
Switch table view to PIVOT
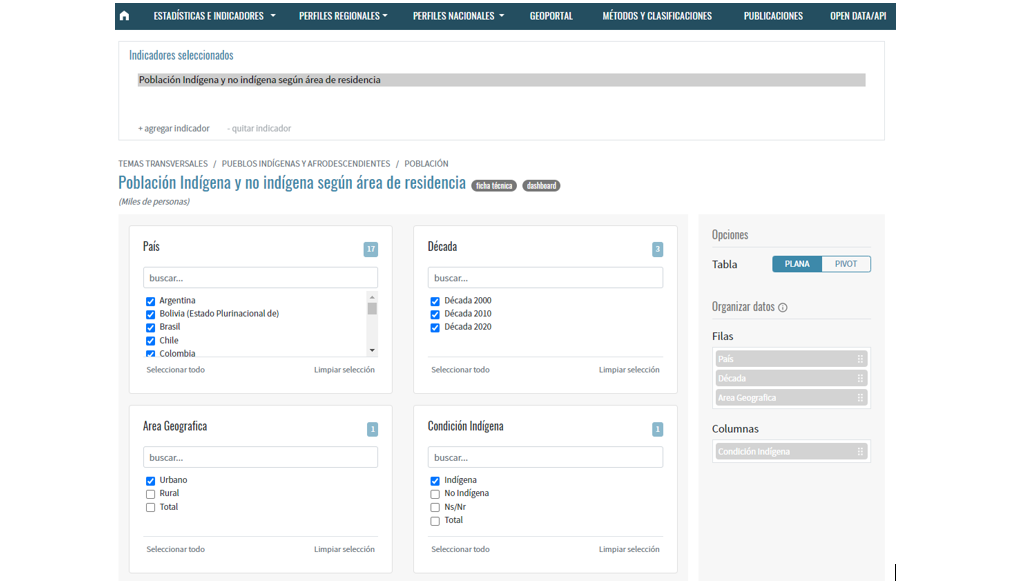pos(846,264)
